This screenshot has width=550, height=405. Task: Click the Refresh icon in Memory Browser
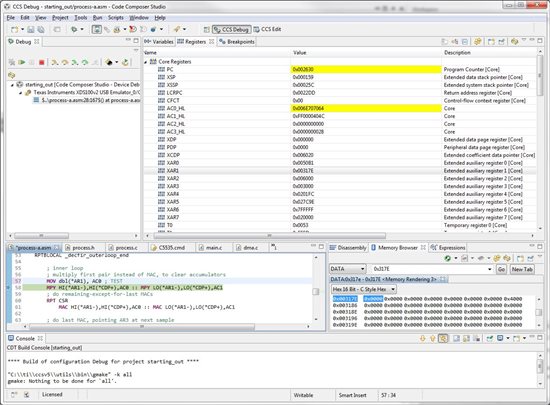(x=447, y=258)
